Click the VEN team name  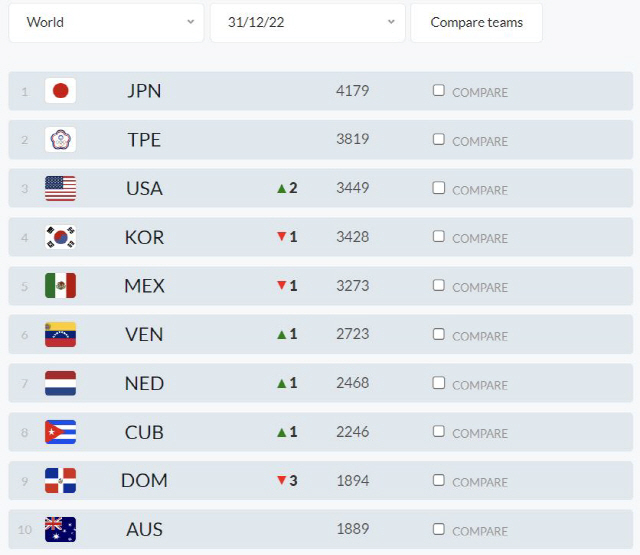144,335
